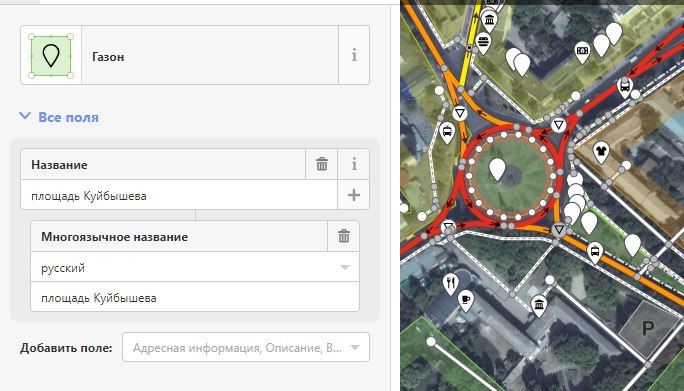Open the русский language dropdown
684x391 pixels.
(195, 267)
